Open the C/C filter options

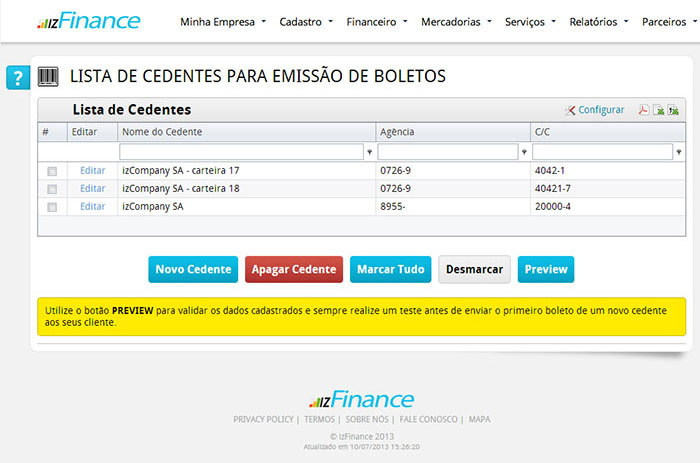pos(679,152)
